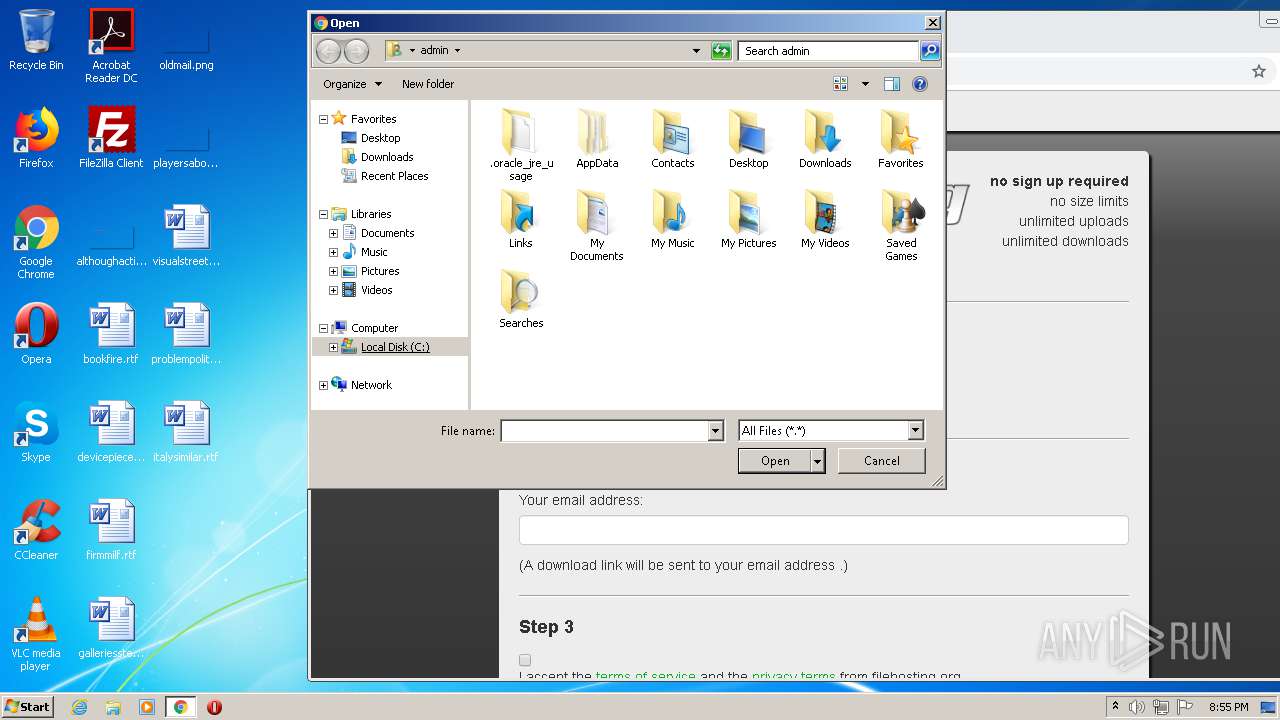
Task: Open VLC media player desktop shortcut
Action: pyautogui.click(x=36, y=634)
